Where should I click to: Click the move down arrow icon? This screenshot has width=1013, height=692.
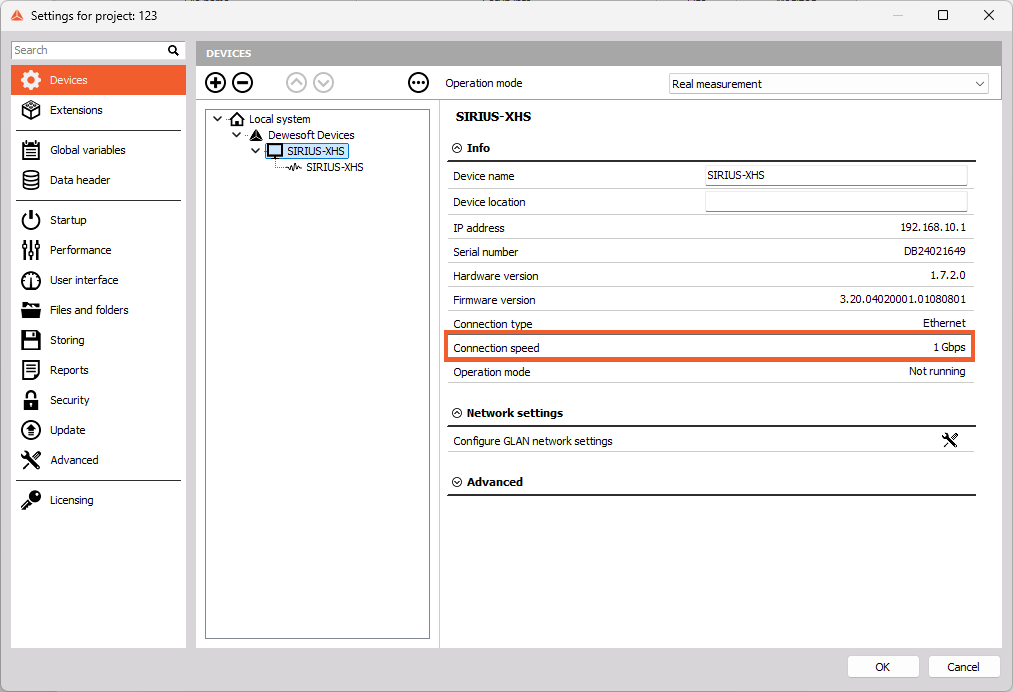click(x=324, y=83)
